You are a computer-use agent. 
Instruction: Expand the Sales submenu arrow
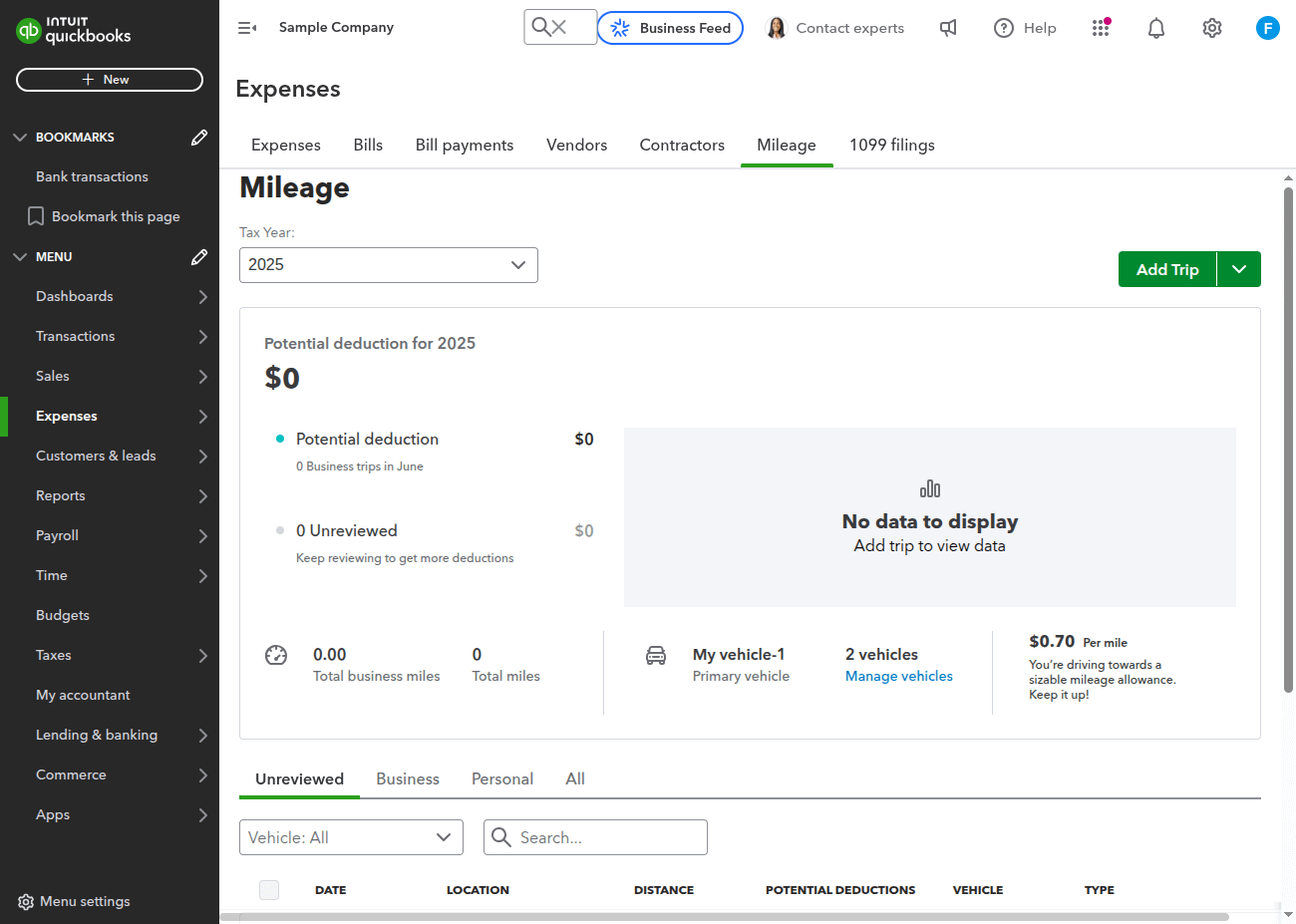coord(202,377)
